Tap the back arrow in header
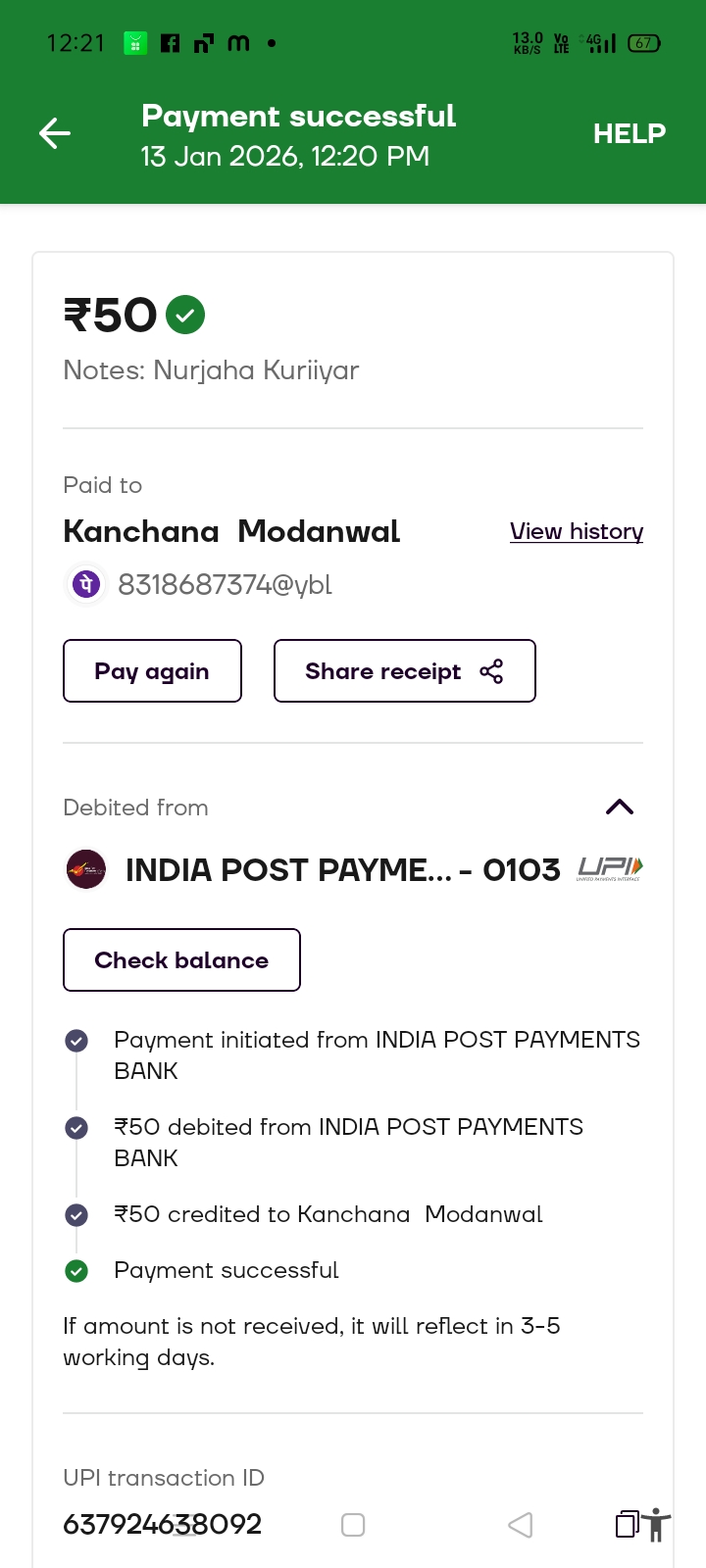 pos(55,133)
